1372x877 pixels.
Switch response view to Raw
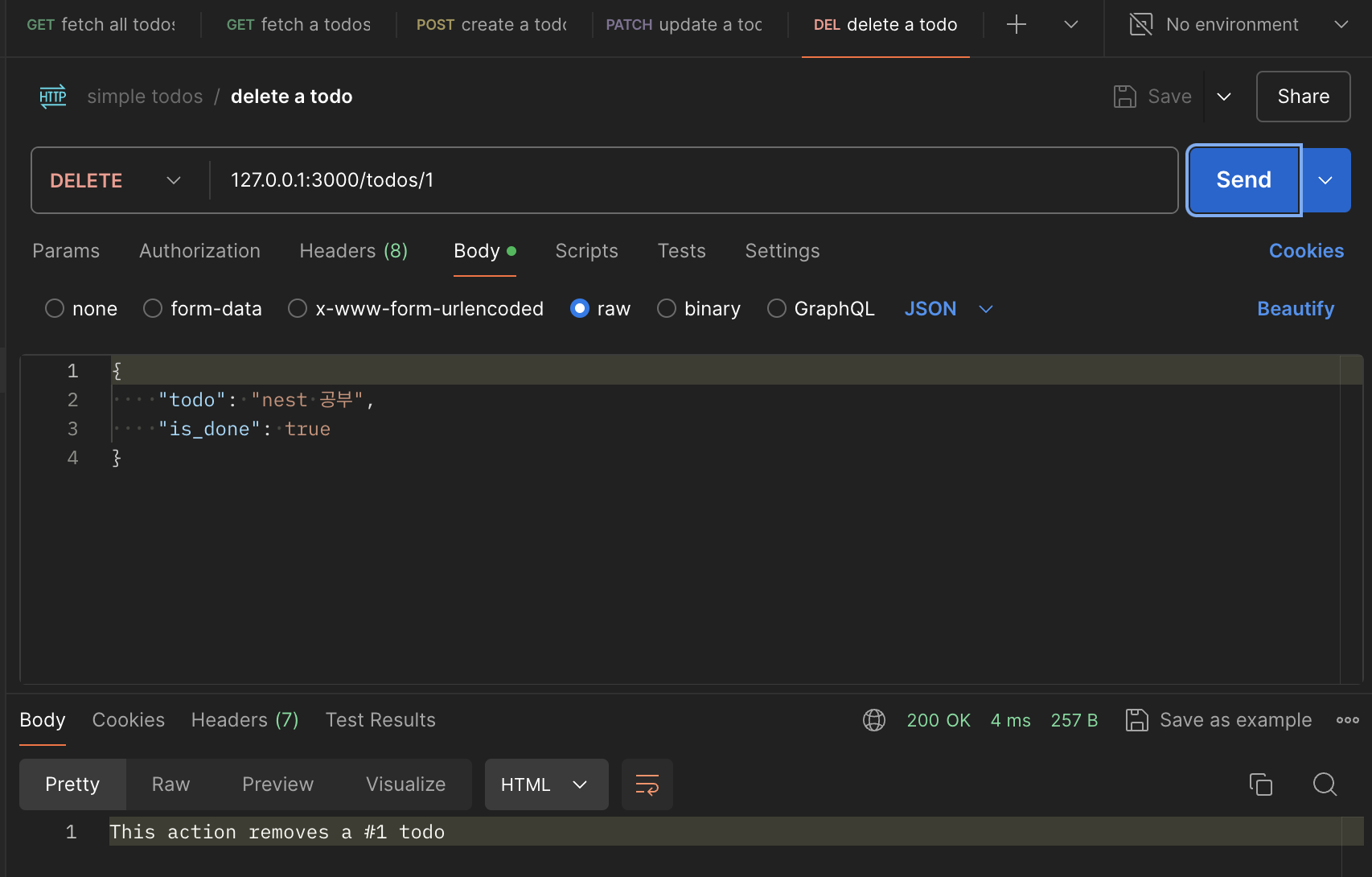[x=170, y=784]
